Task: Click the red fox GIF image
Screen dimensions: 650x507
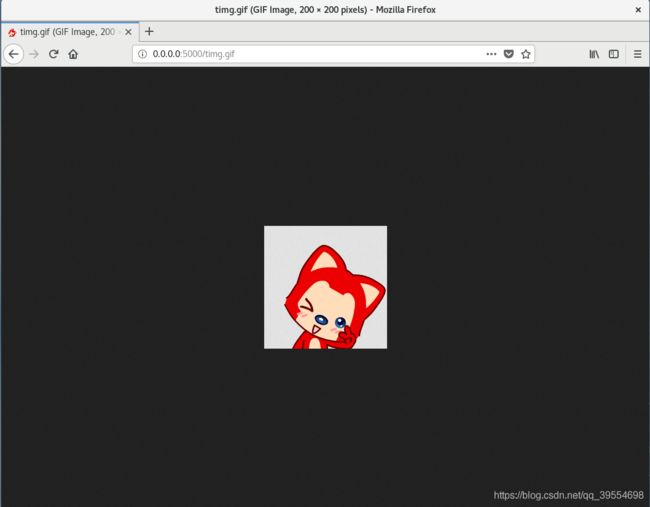Action: click(325, 287)
